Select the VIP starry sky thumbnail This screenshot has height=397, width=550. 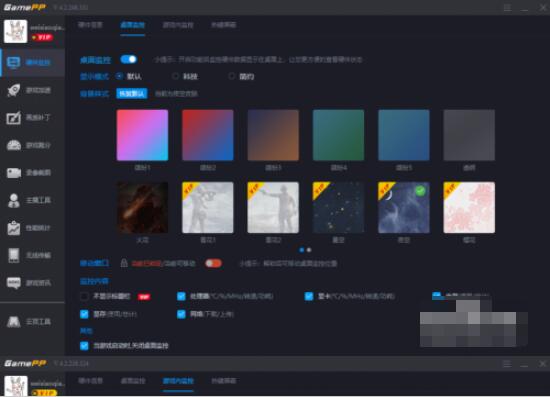(338, 207)
